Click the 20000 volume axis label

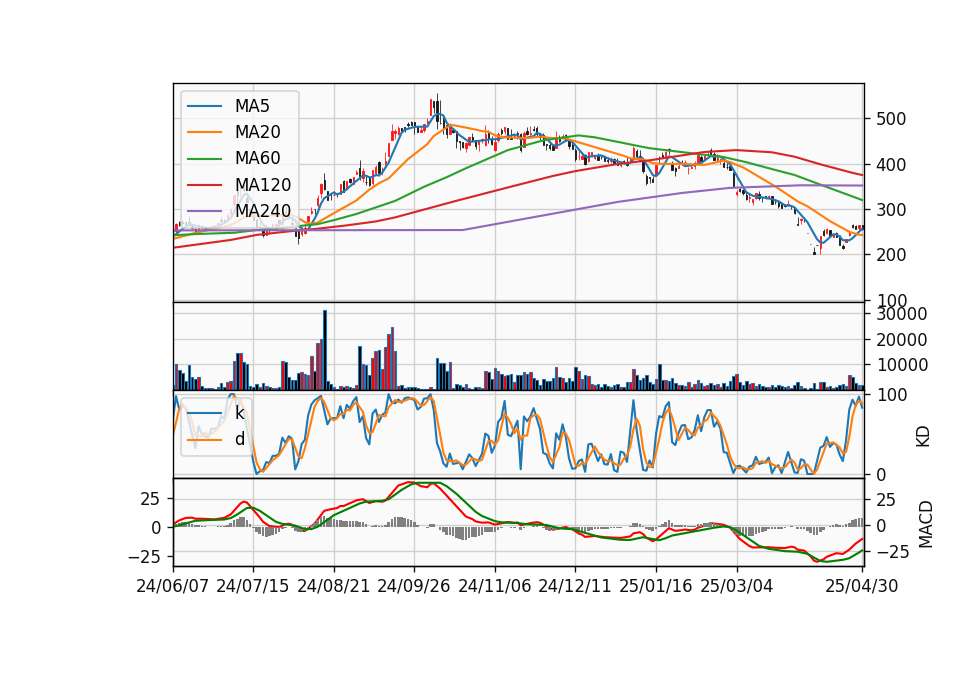(x=901, y=340)
